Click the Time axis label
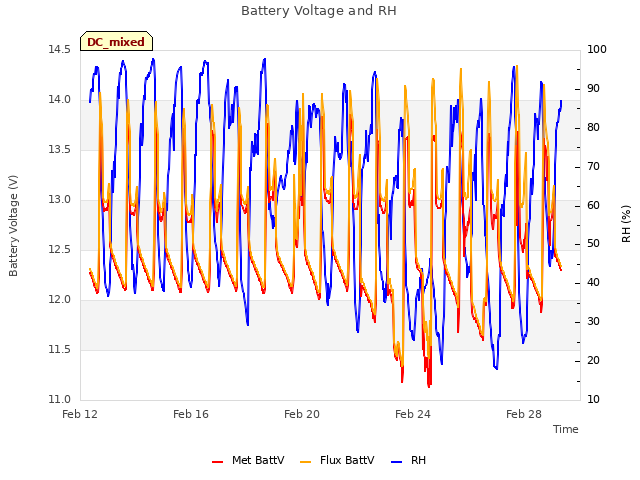Screen dimensions: 640x480 (x=565, y=429)
